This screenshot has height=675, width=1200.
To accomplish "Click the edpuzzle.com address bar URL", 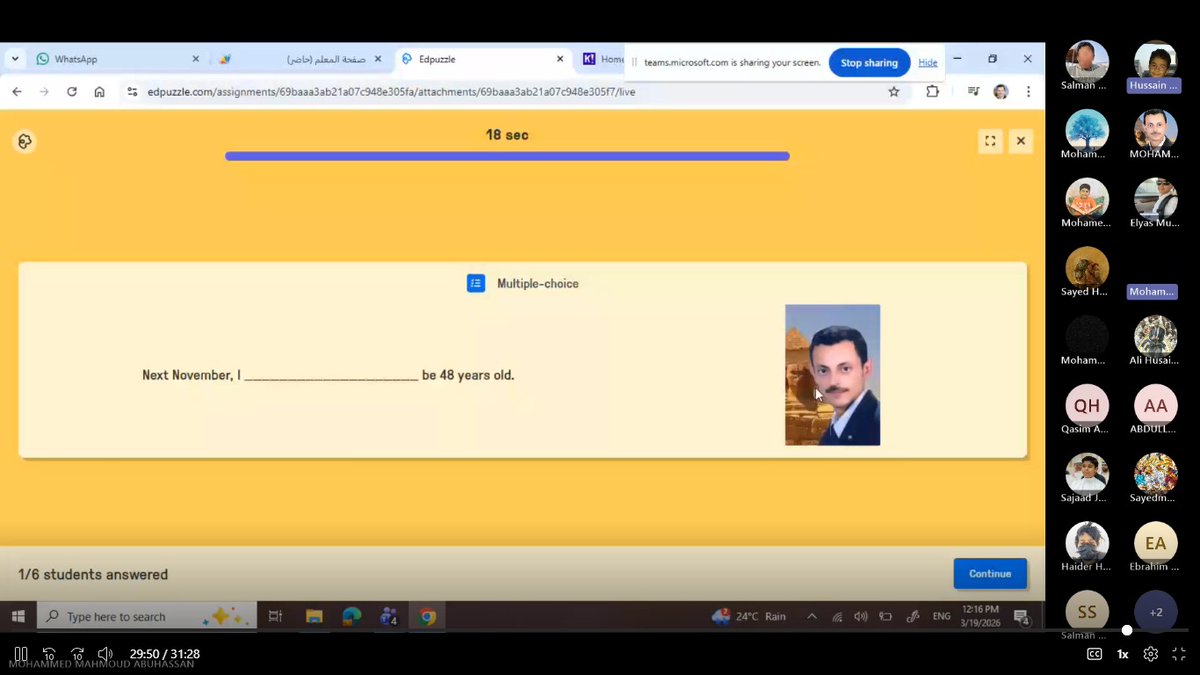I will (391, 91).
